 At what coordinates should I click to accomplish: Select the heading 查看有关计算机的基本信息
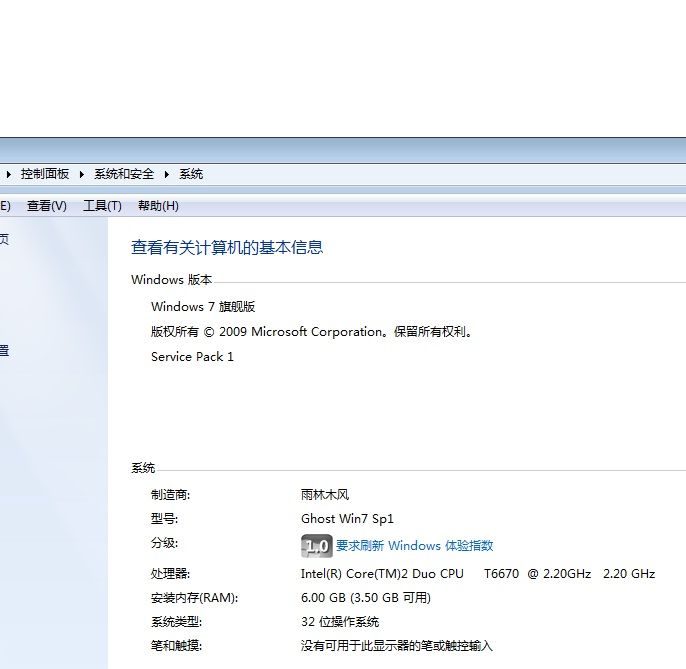pyautogui.click(x=227, y=248)
